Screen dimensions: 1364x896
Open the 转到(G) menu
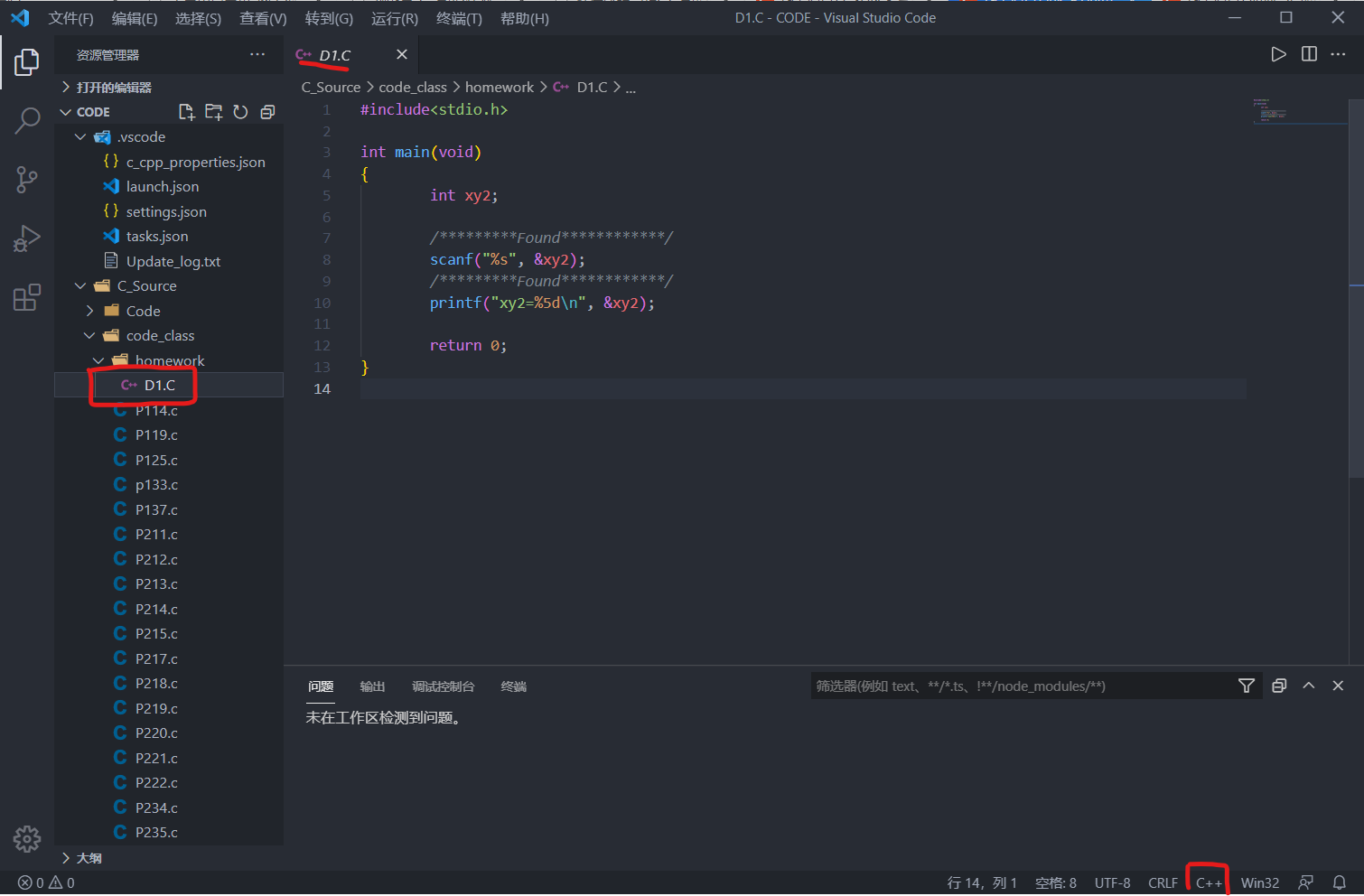(x=329, y=18)
